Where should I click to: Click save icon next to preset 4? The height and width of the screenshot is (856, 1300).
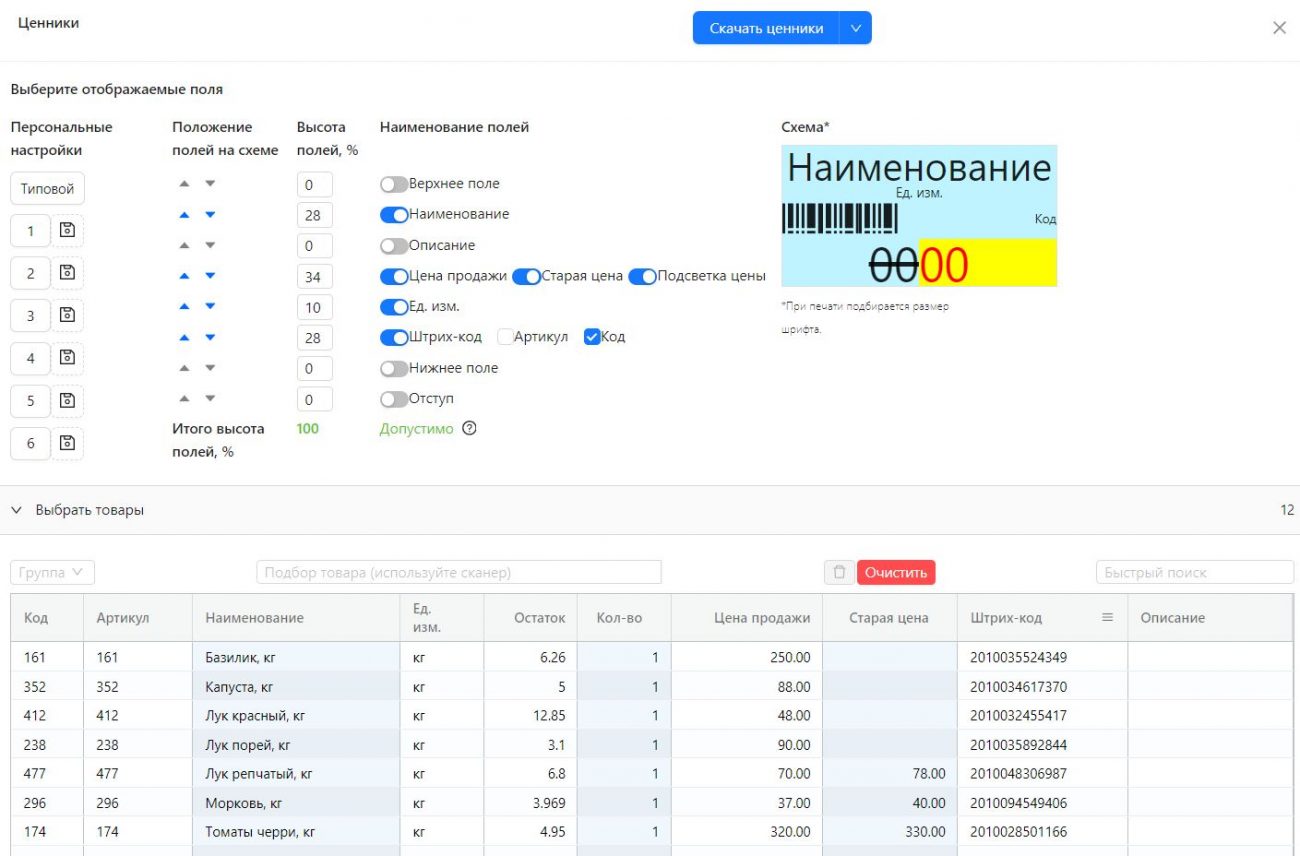click(67, 358)
